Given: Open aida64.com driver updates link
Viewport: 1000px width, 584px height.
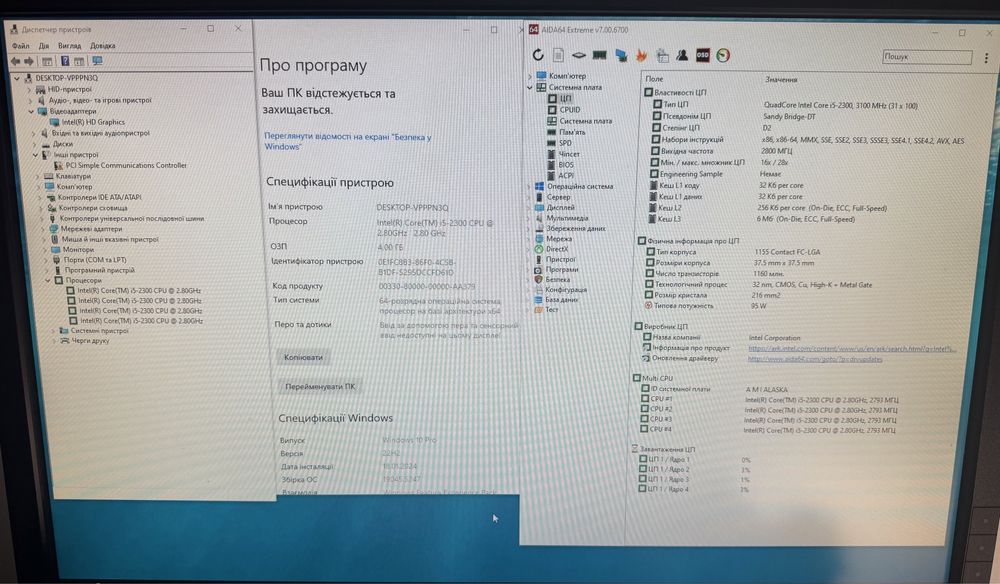Looking at the screenshot, I should click(x=815, y=359).
